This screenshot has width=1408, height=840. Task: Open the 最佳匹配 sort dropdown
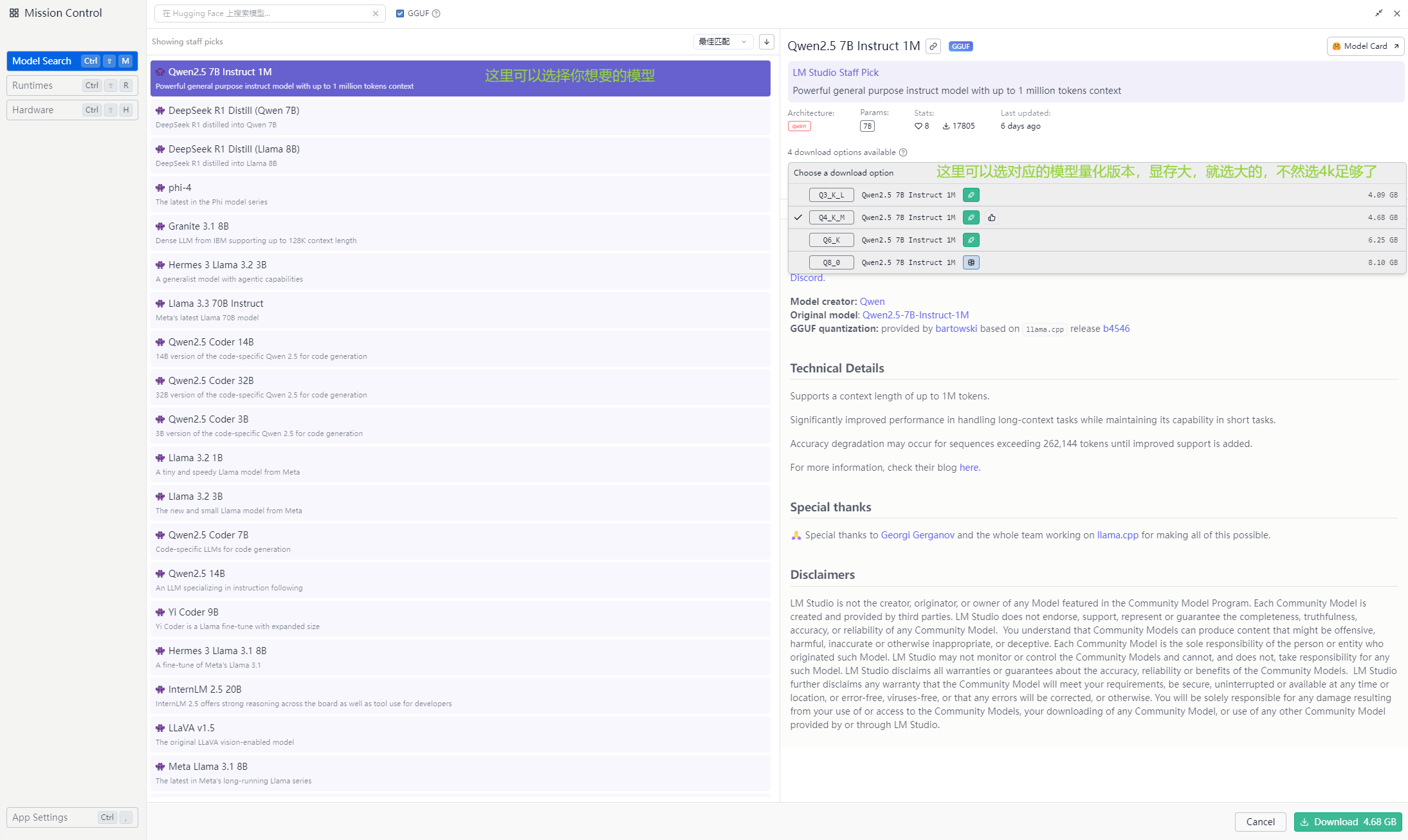coord(723,42)
